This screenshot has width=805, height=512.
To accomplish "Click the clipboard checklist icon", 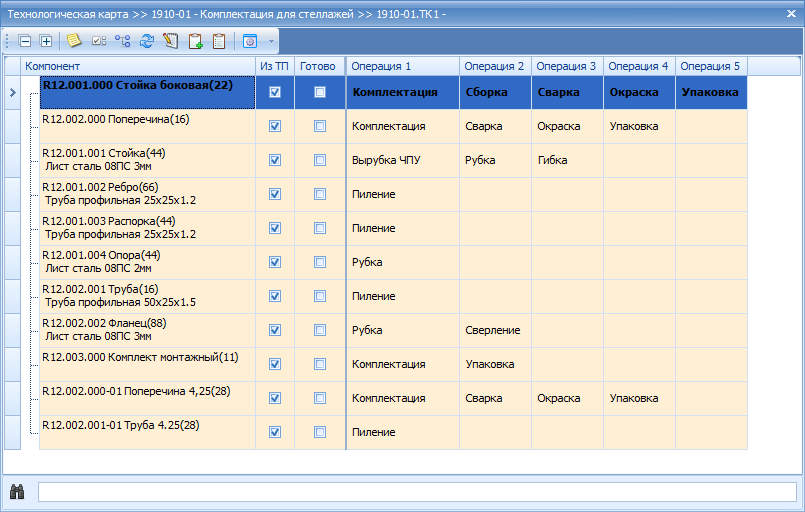I will tap(219, 41).
